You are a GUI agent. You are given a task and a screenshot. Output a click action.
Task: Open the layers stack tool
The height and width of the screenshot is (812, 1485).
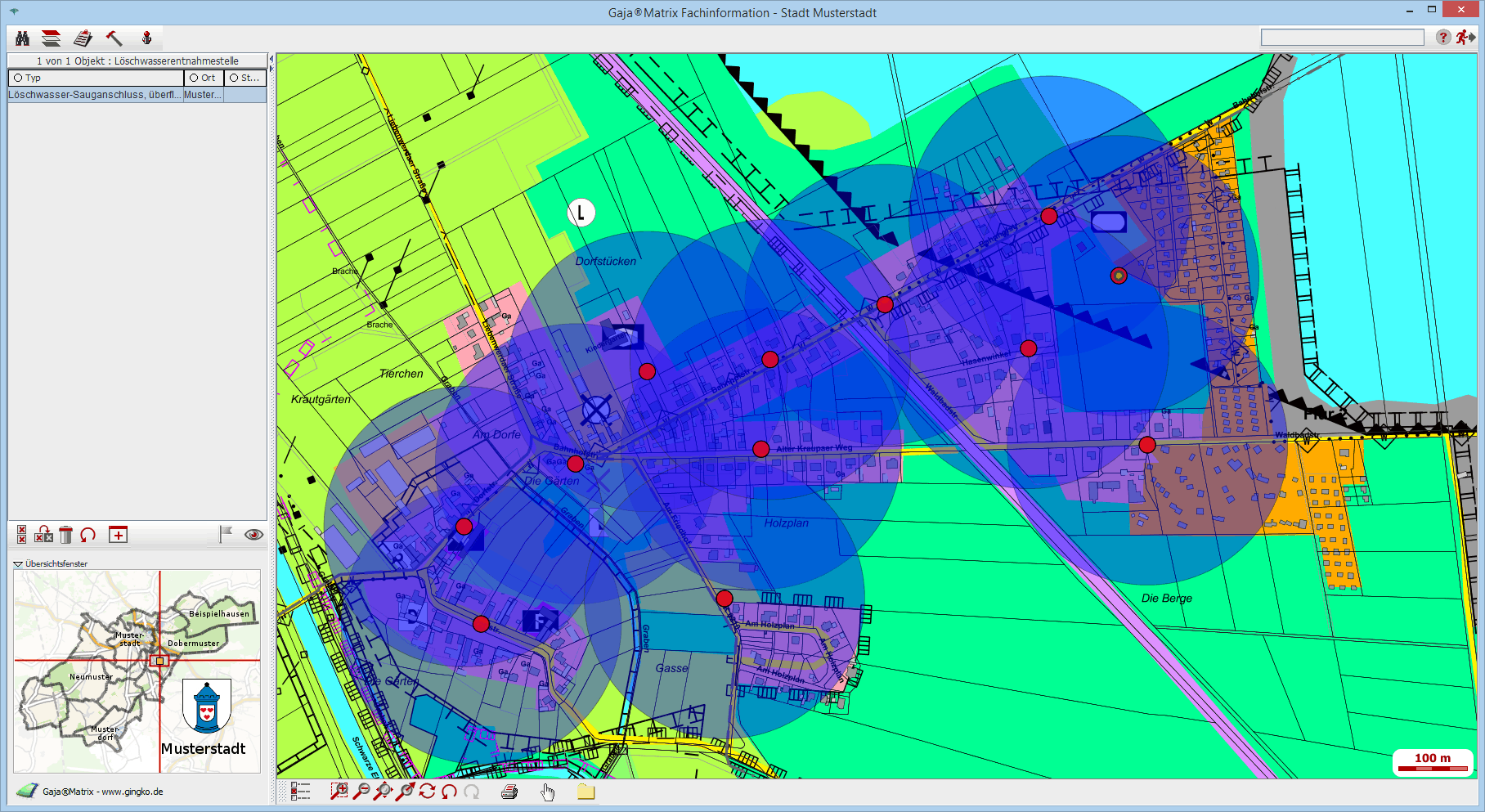[52, 38]
